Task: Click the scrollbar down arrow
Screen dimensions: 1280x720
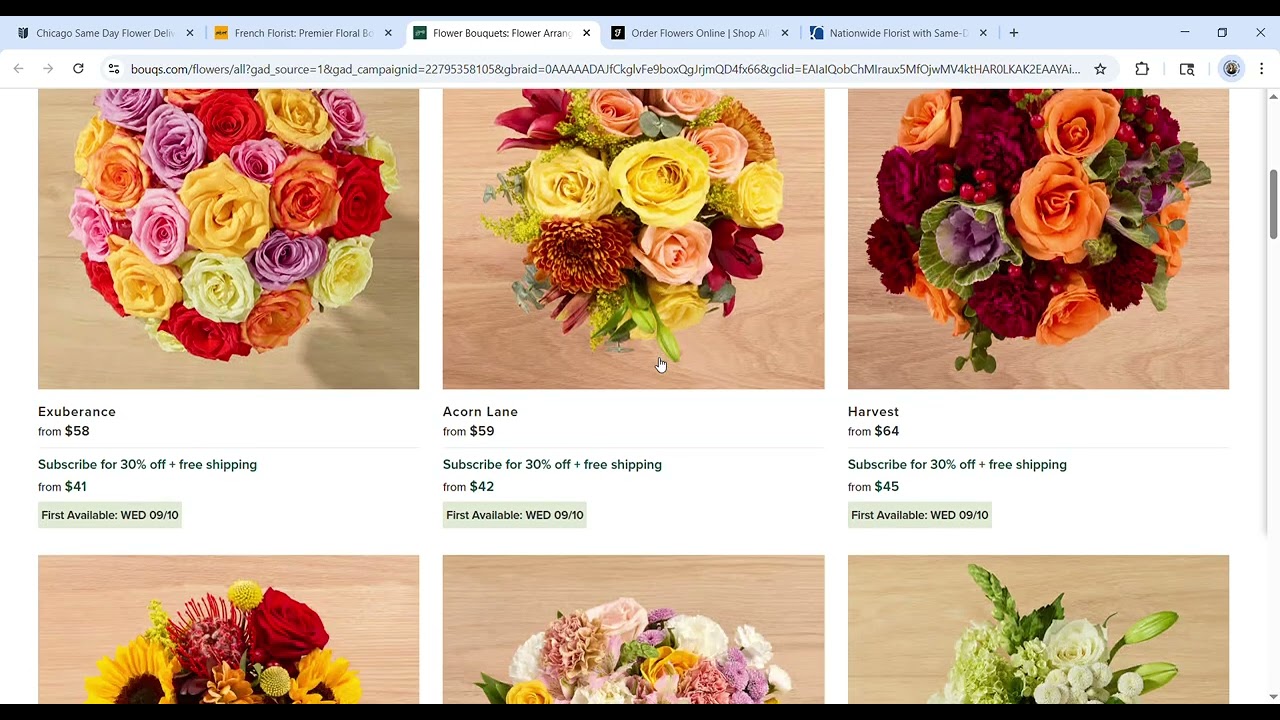Action: pos(1273,696)
